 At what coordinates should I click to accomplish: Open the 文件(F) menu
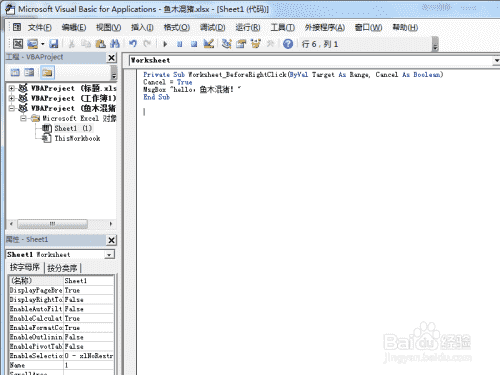40,27
